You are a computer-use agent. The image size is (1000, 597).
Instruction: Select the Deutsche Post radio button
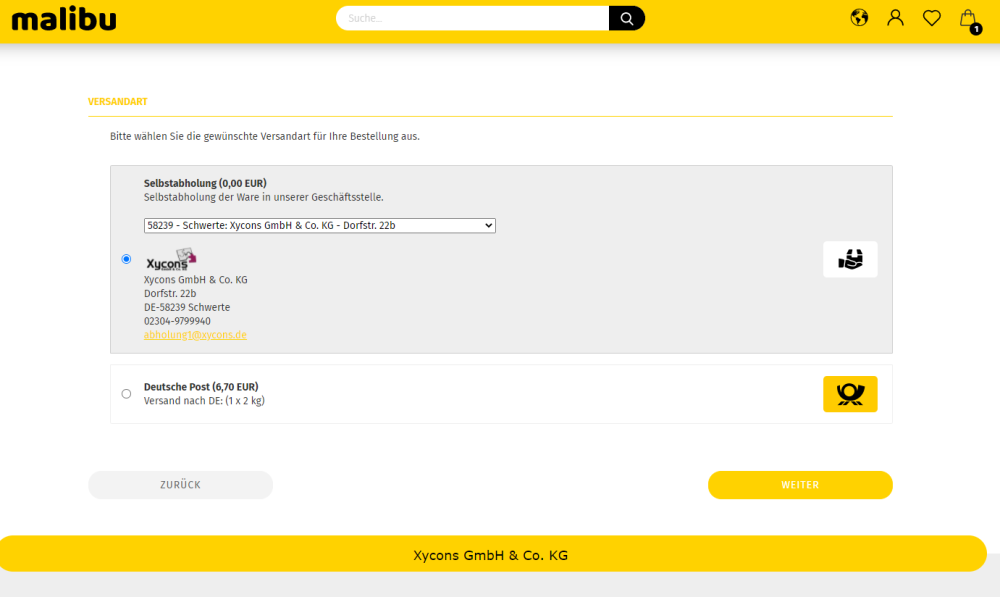point(126,394)
